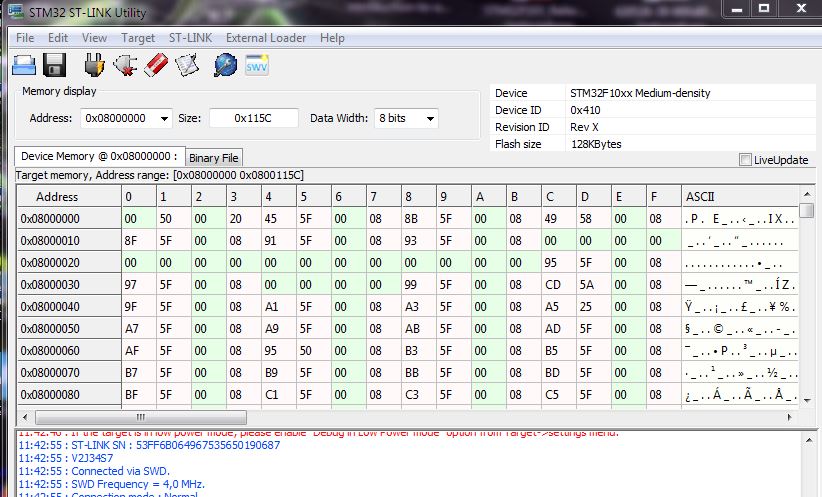
Task: Select row address 0x08000080
Action: tap(69, 395)
